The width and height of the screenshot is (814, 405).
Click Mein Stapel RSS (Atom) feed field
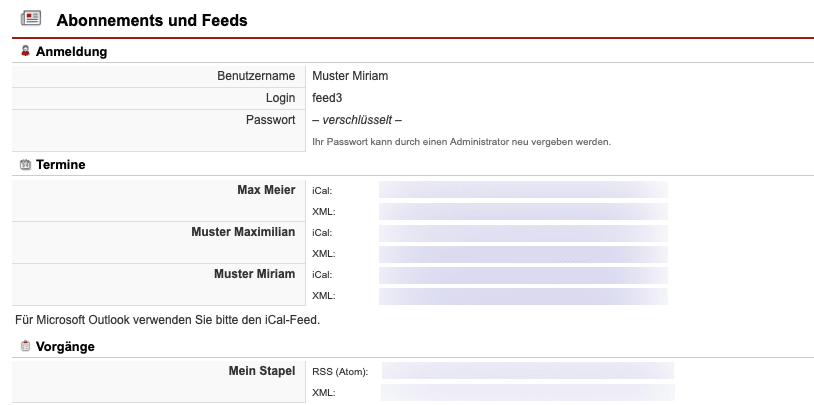[528, 371]
